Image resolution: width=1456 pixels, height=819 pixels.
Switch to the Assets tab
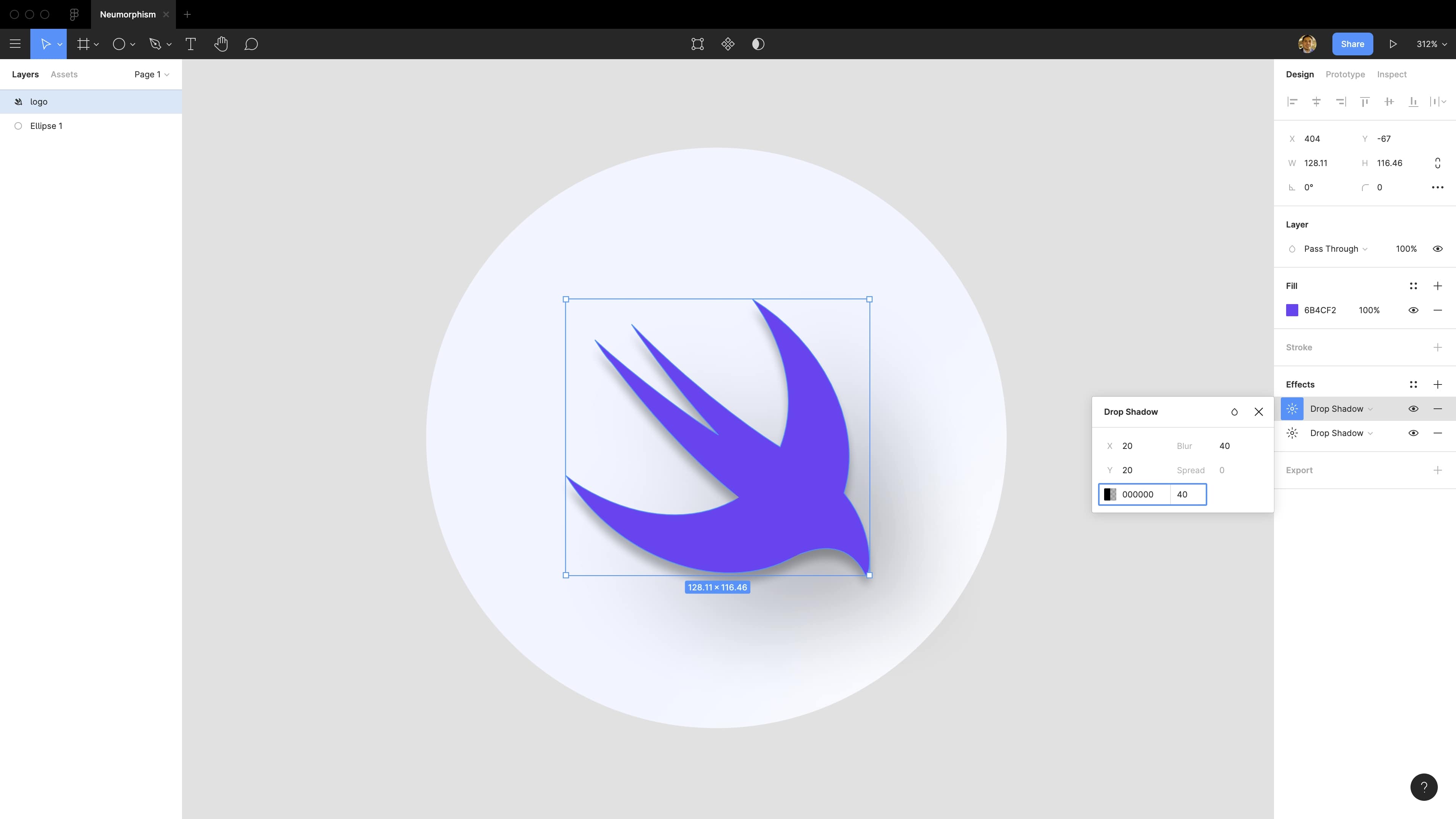click(64, 74)
